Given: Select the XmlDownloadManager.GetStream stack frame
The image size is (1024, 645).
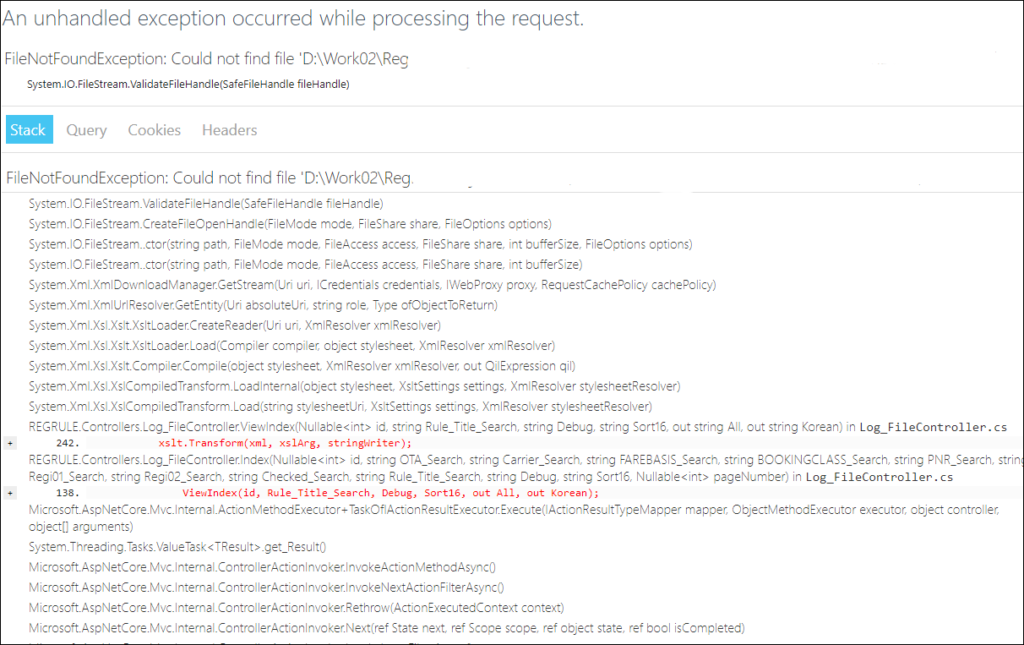Looking at the screenshot, I should [x=372, y=284].
